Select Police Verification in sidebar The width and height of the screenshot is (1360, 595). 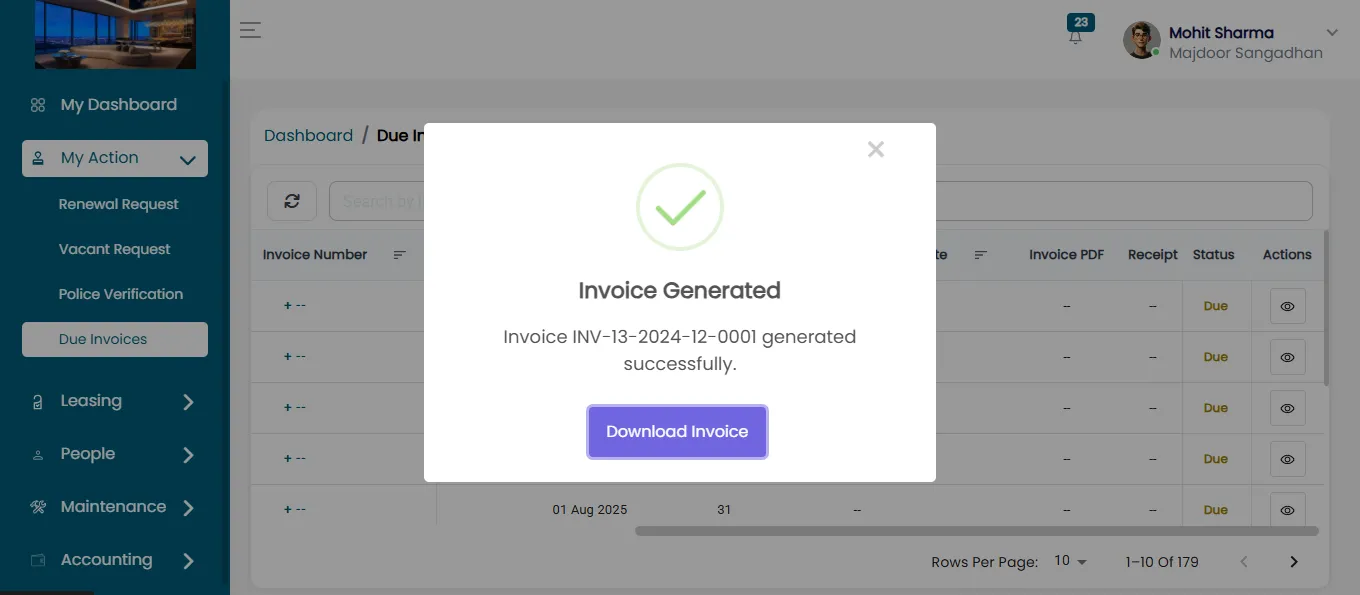tap(121, 294)
